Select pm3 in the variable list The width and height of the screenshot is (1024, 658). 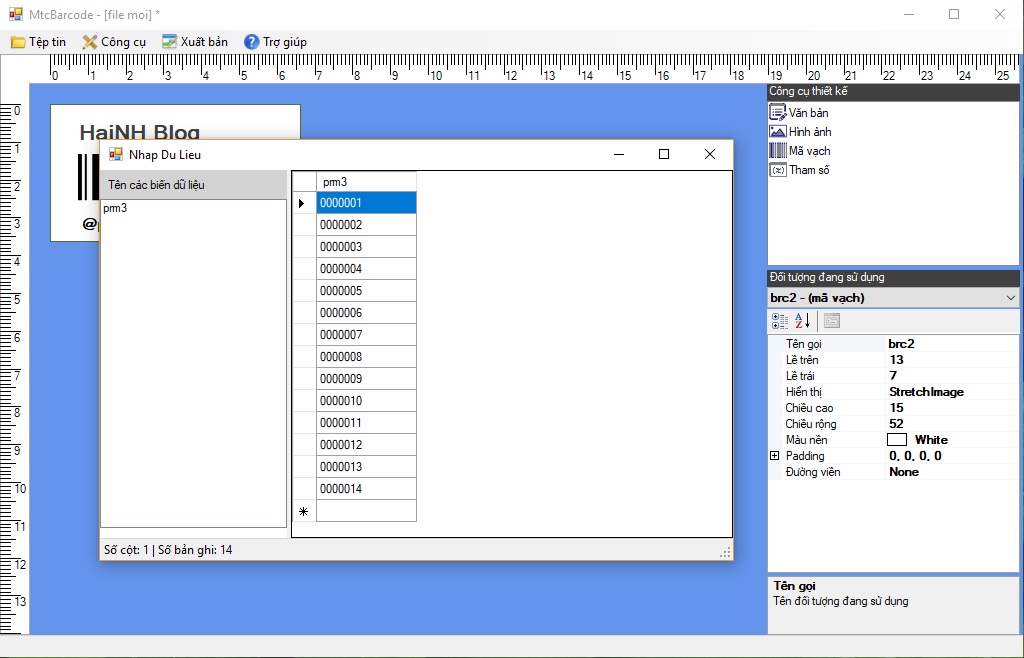pyautogui.click(x=115, y=208)
